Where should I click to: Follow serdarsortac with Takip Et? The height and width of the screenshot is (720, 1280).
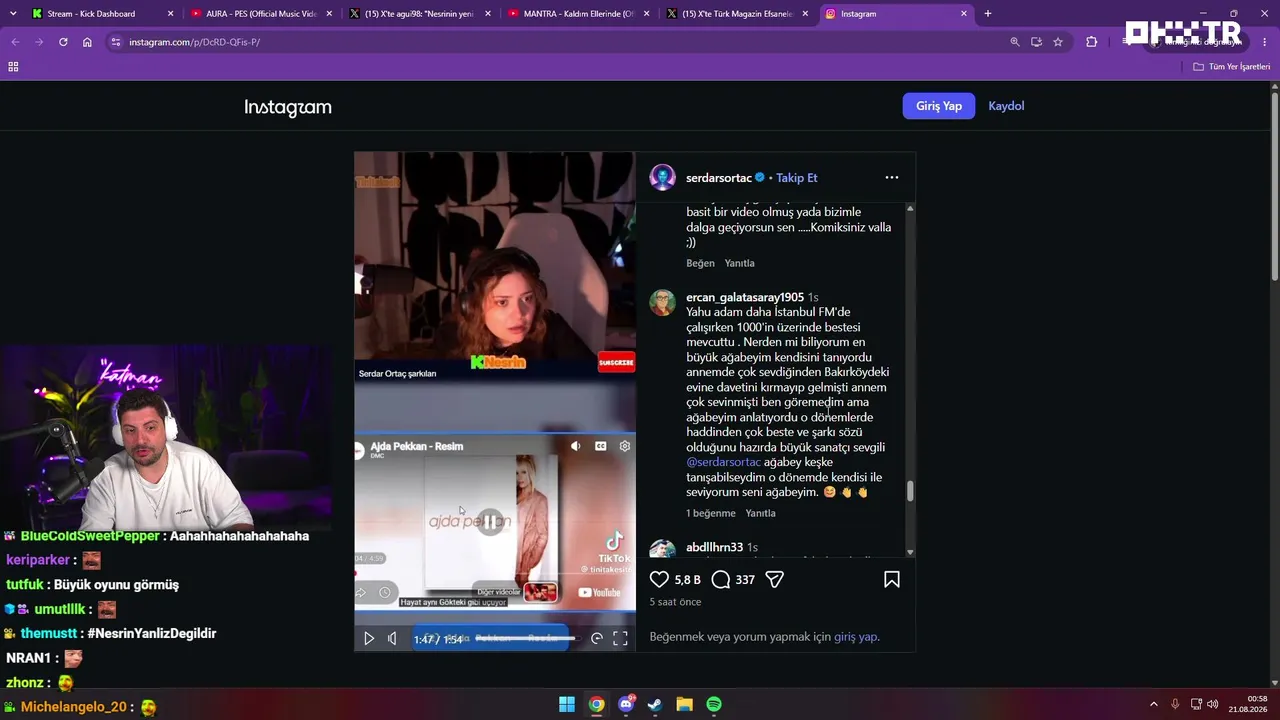[x=797, y=177]
